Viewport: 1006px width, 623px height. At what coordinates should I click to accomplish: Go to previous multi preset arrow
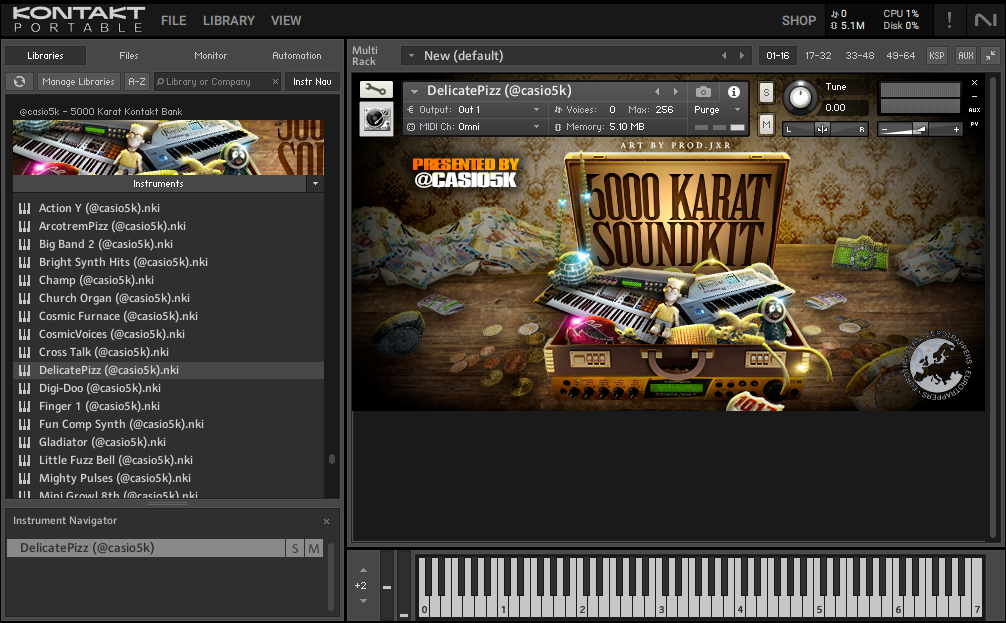click(724, 56)
